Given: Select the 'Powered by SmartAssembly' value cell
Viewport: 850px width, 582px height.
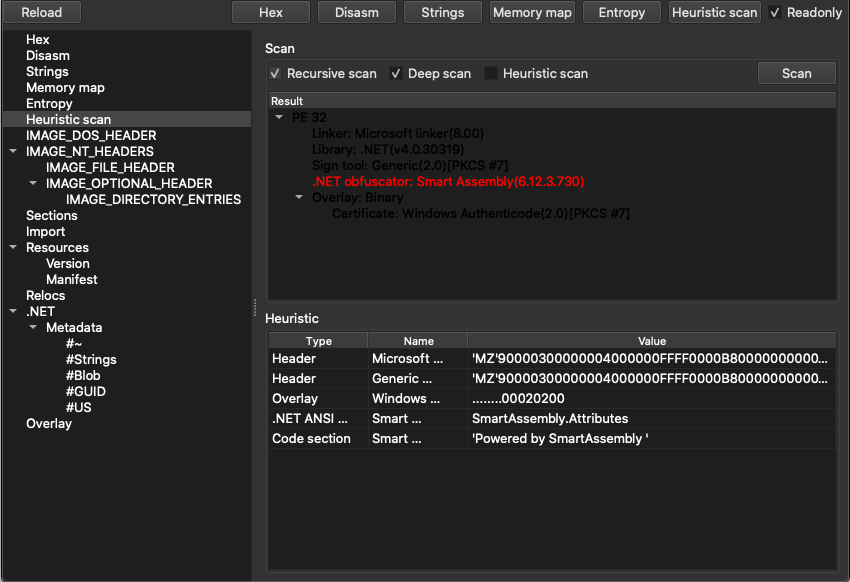Looking at the screenshot, I should [652, 438].
